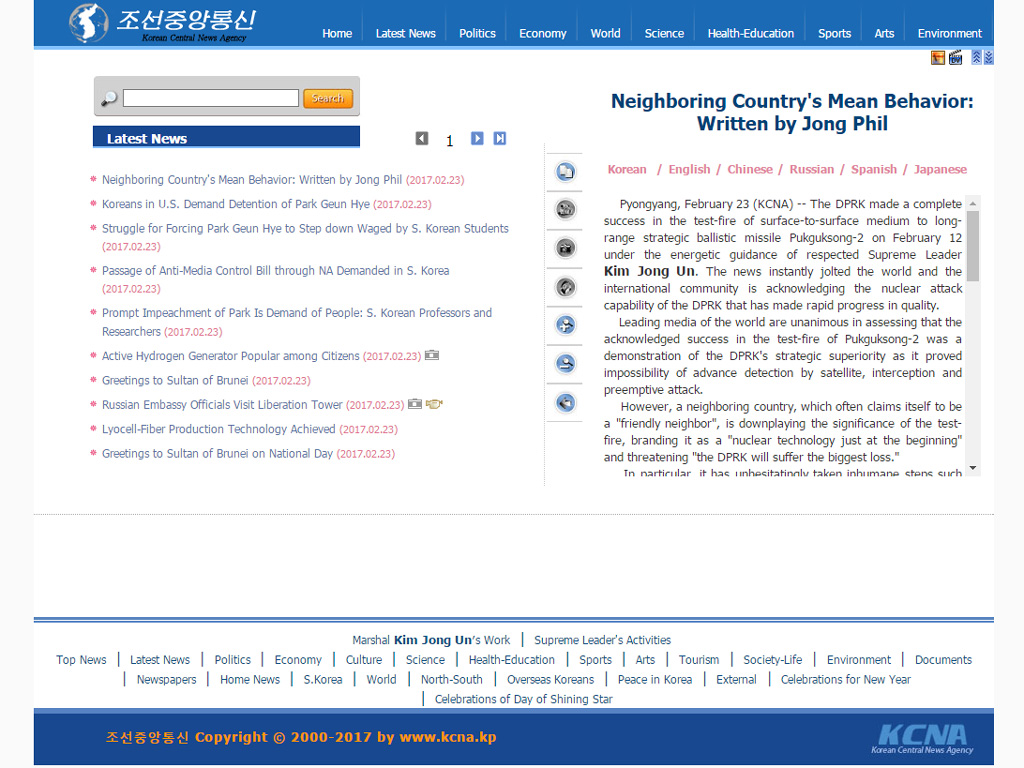Open Culture in the footer links
This screenshot has height=768, width=1024.
click(x=364, y=660)
